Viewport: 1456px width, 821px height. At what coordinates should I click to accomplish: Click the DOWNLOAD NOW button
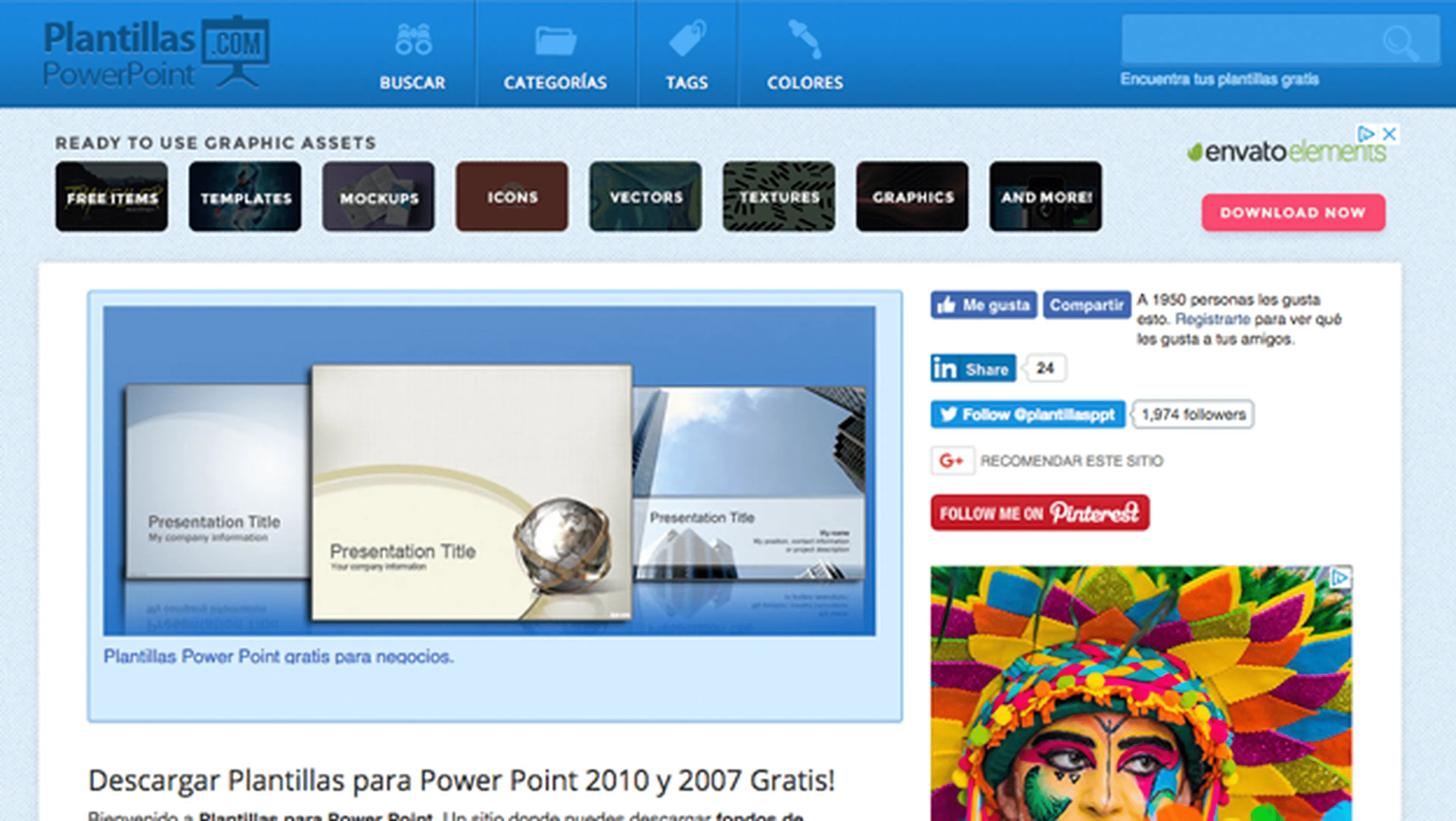pyautogui.click(x=1293, y=213)
